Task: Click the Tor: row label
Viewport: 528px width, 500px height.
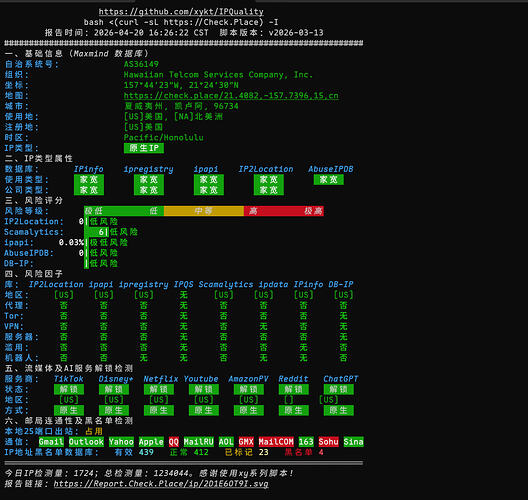Action: (13, 315)
